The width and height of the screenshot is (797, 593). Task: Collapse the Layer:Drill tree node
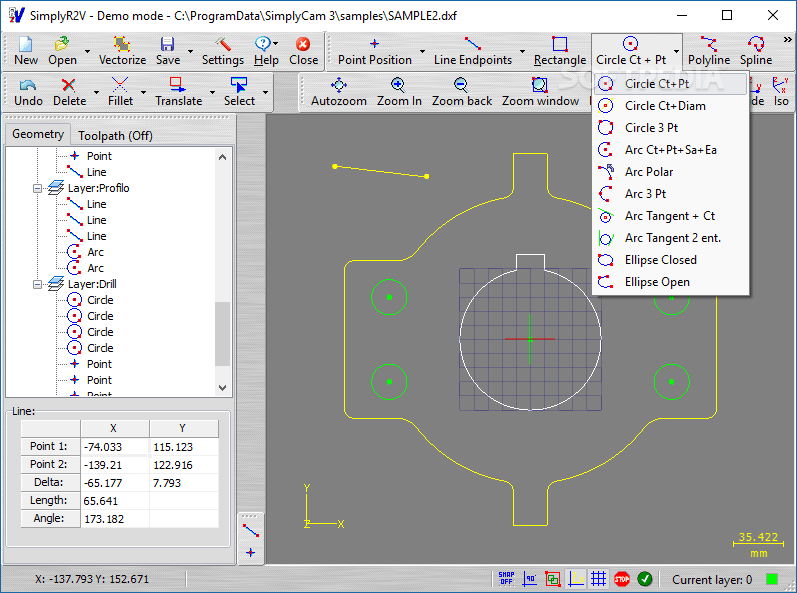[37, 285]
